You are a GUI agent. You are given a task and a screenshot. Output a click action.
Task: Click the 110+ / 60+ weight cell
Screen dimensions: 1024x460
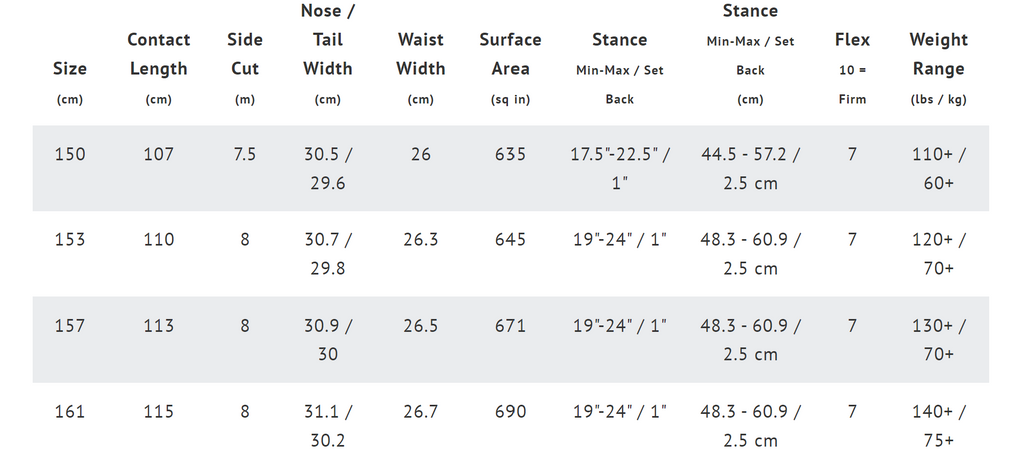pyautogui.click(x=938, y=169)
